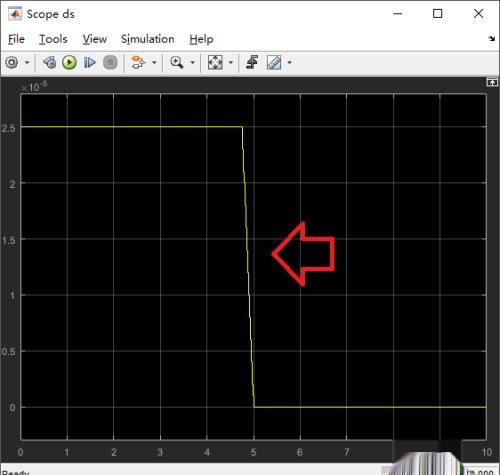Screen dimensions: 500x475
Task: Expand the Zoom options dropdown arrow
Action: pyautogui.click(x=192, y=62)
